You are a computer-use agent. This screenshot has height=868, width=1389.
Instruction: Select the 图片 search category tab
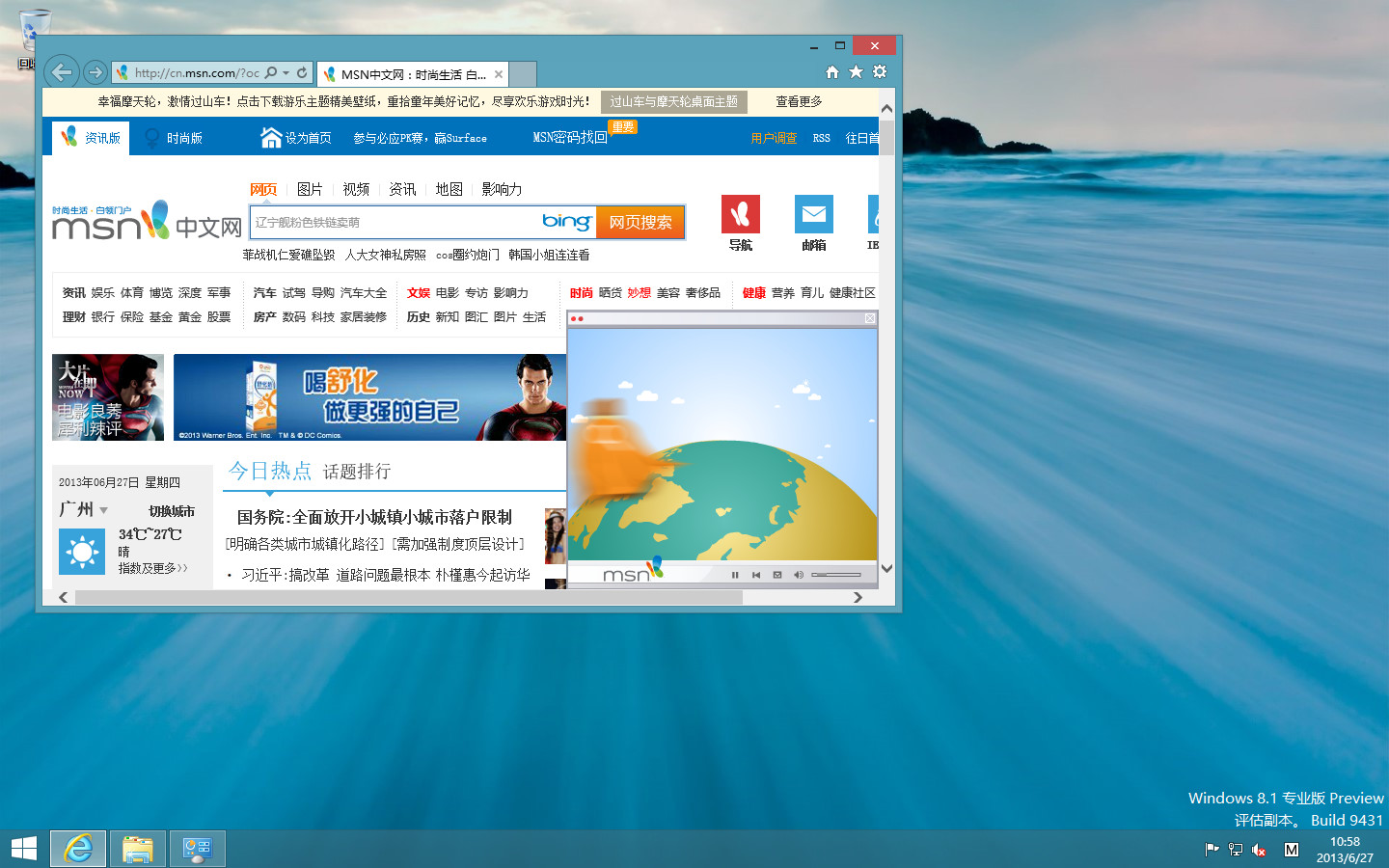[310, 189]
